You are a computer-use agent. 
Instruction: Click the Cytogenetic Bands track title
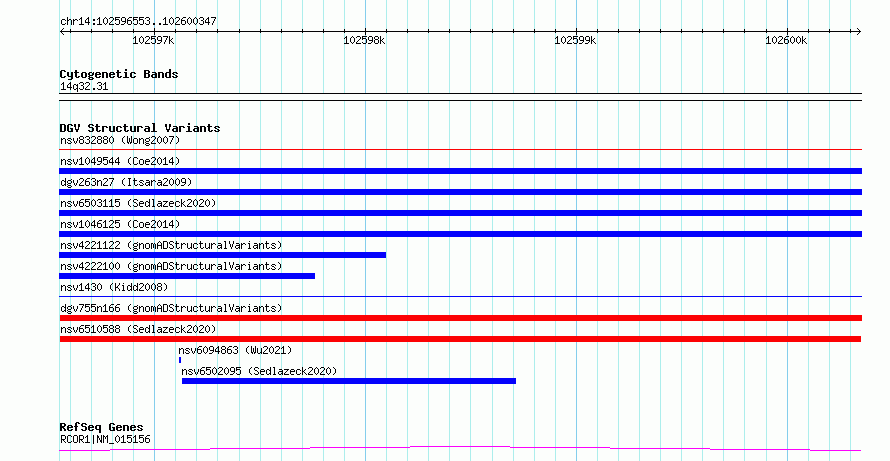point(119,74)
